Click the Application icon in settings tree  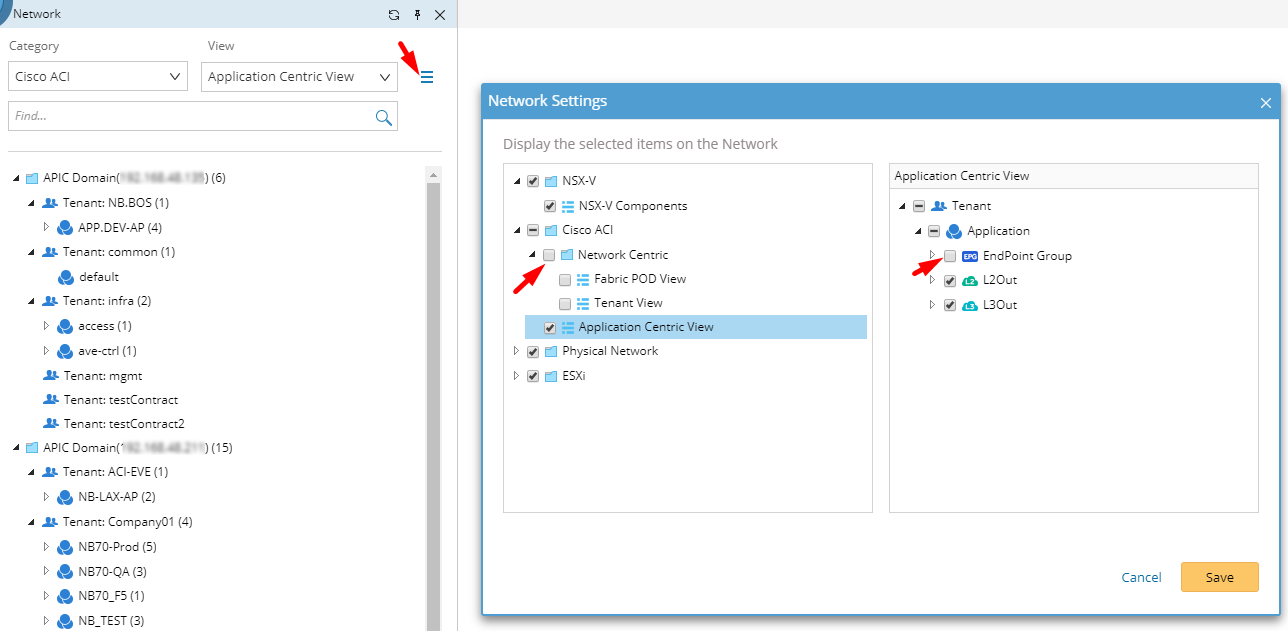(954, 231)
